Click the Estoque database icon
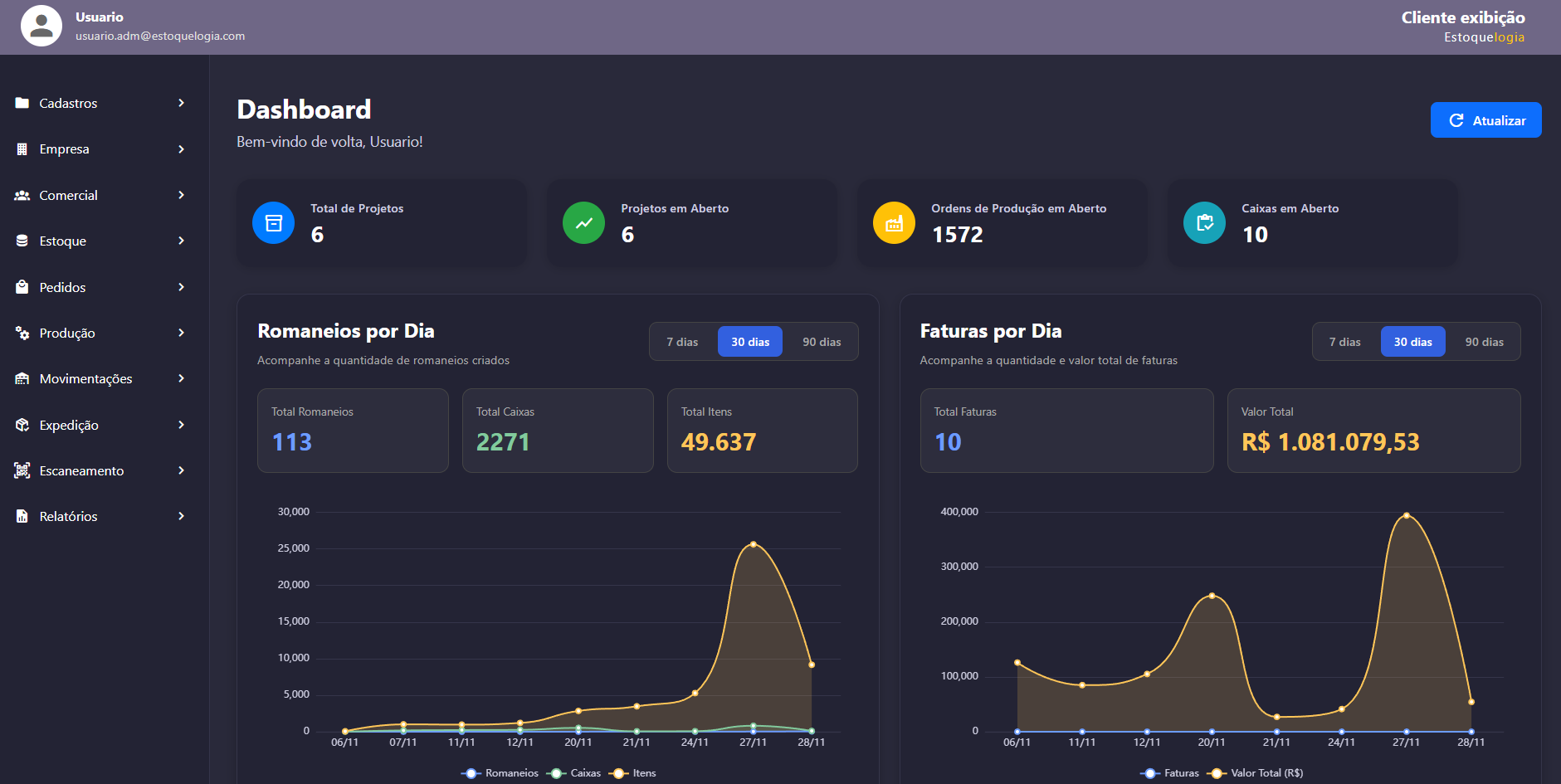The height and width of the screenshot is (784, 1561). coord(22,241)
